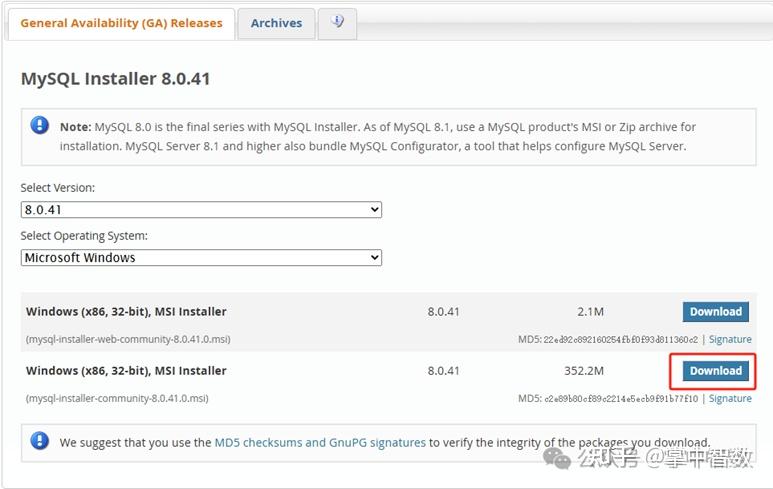Select the file name mysql-installer-web-community-8.0.41.0.msi
This screenshot has width=773, height=489.
128,339
